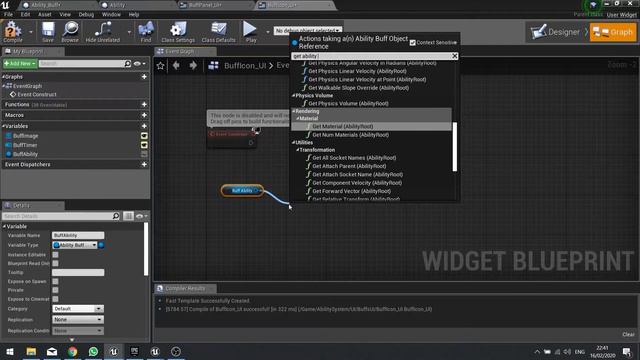The image size is (640, 360).
Task: Add a new variable with plus icon
Action: coord(144,126)
